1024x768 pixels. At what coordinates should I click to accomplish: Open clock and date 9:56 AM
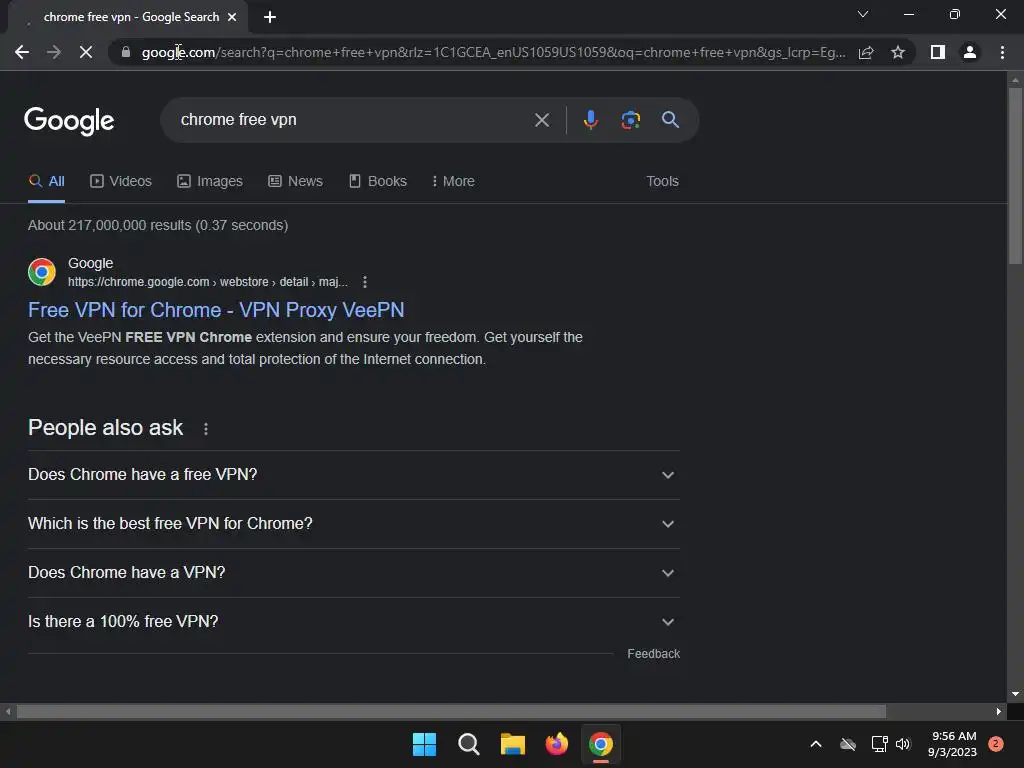click(952, 744)
